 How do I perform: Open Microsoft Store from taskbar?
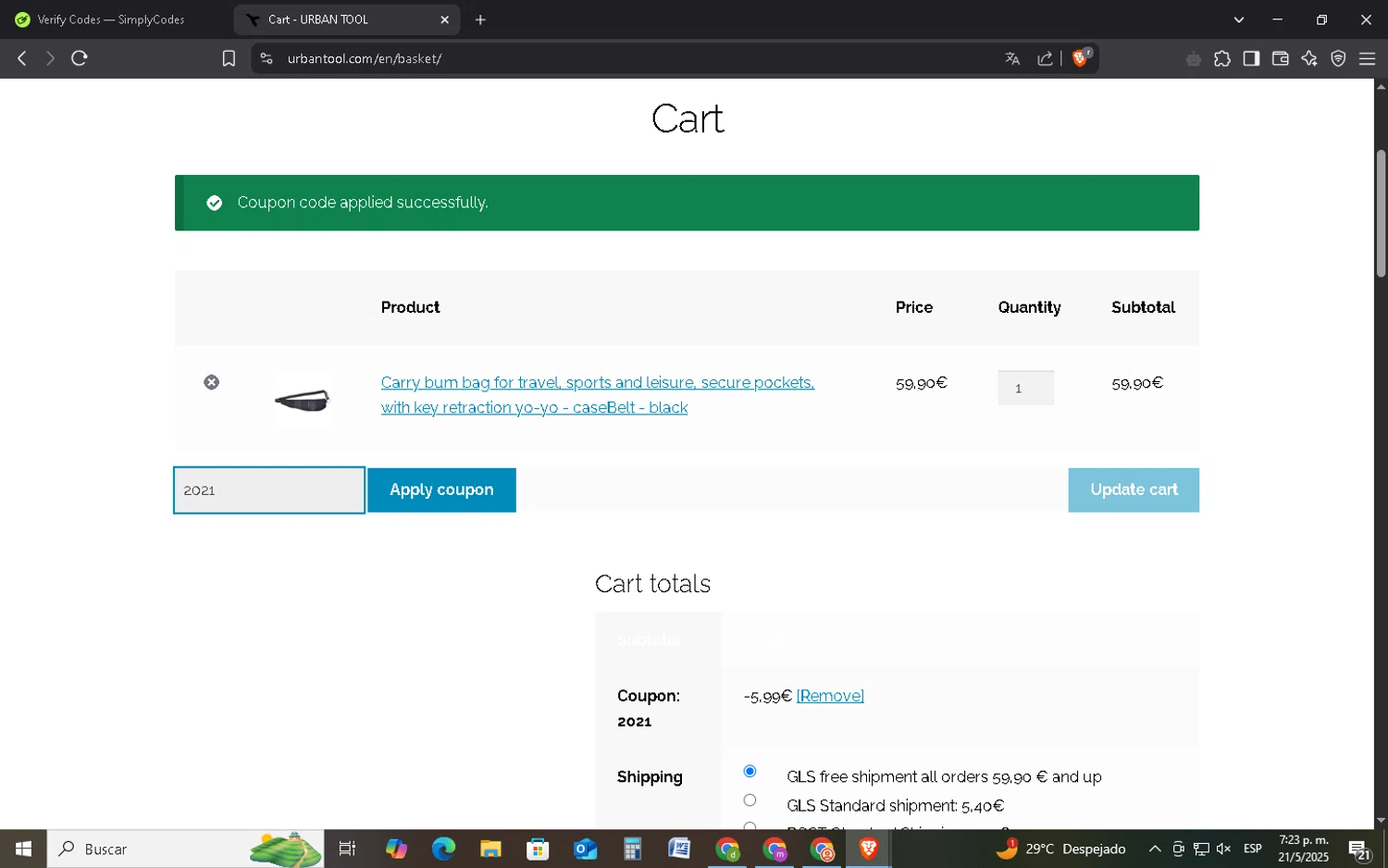(538, 849)
